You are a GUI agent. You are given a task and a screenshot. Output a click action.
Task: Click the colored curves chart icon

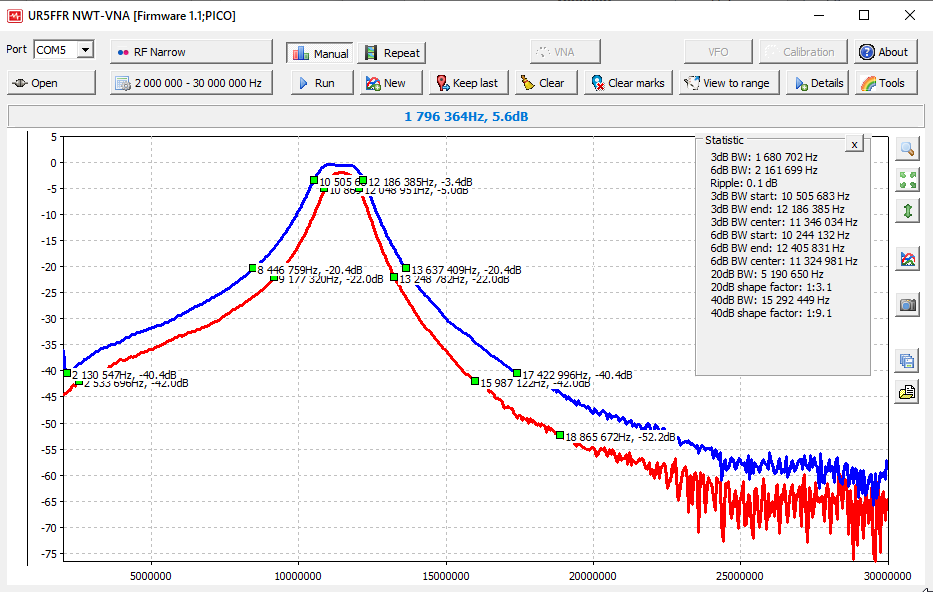(907, 259)
